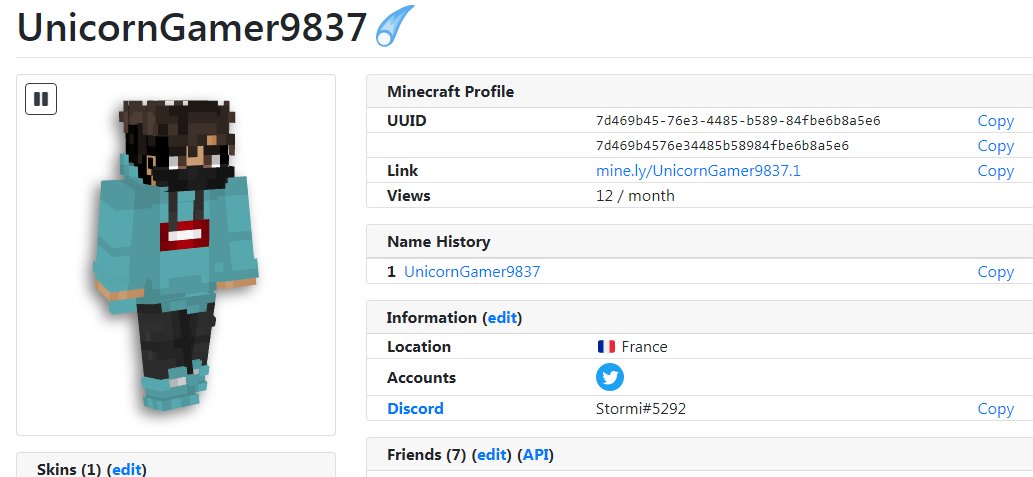Open the Twitter account icon

(x=609, y=378)
